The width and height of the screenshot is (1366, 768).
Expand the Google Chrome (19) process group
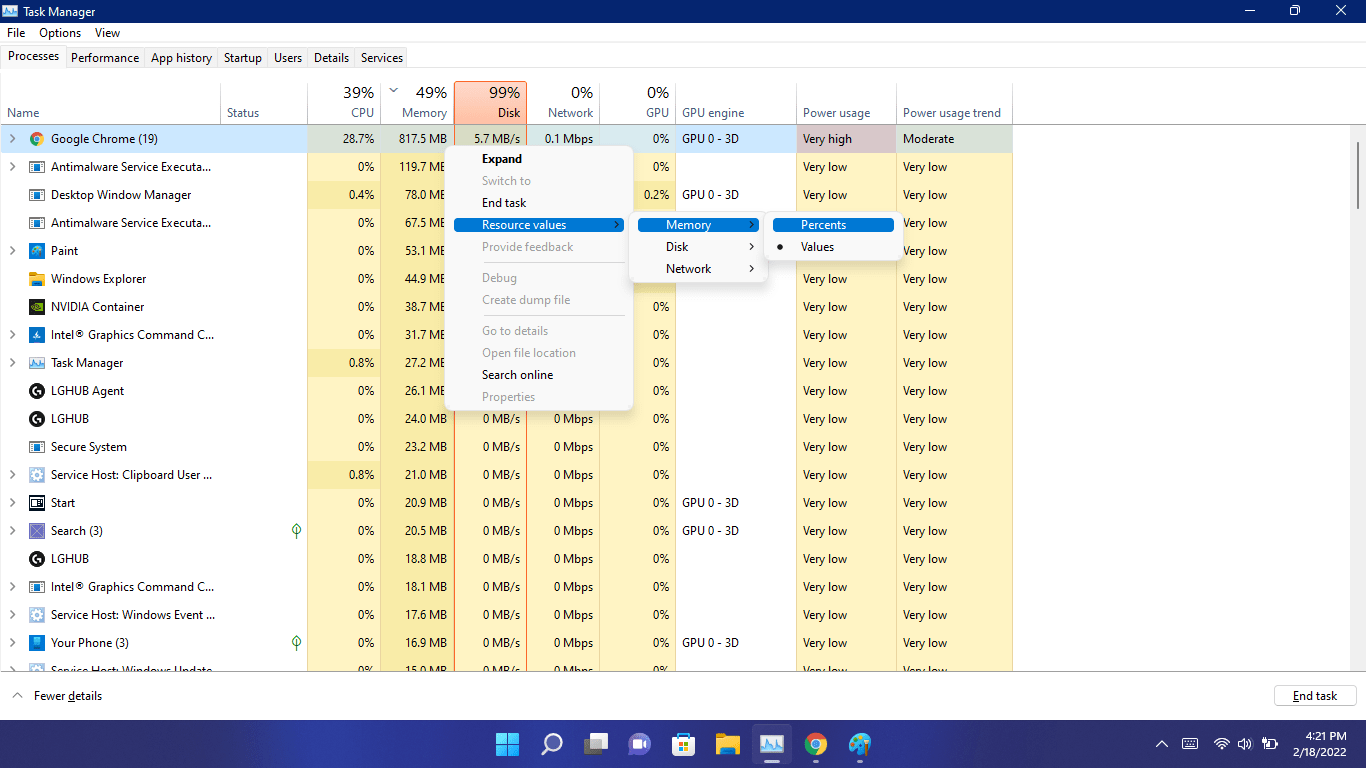pos(13,139)
